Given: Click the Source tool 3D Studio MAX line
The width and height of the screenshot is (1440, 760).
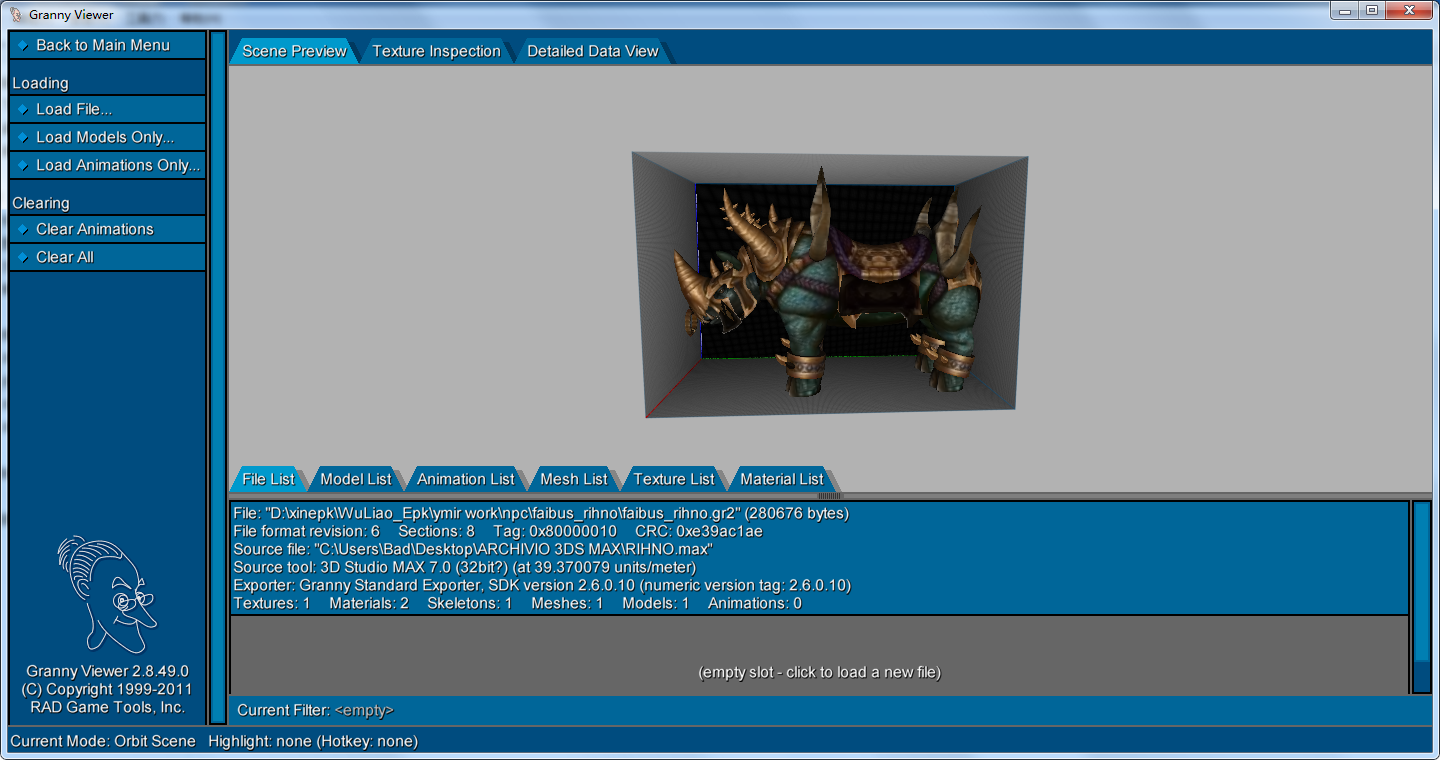Looking at the screenshot, I should click(x=465, y=567).
